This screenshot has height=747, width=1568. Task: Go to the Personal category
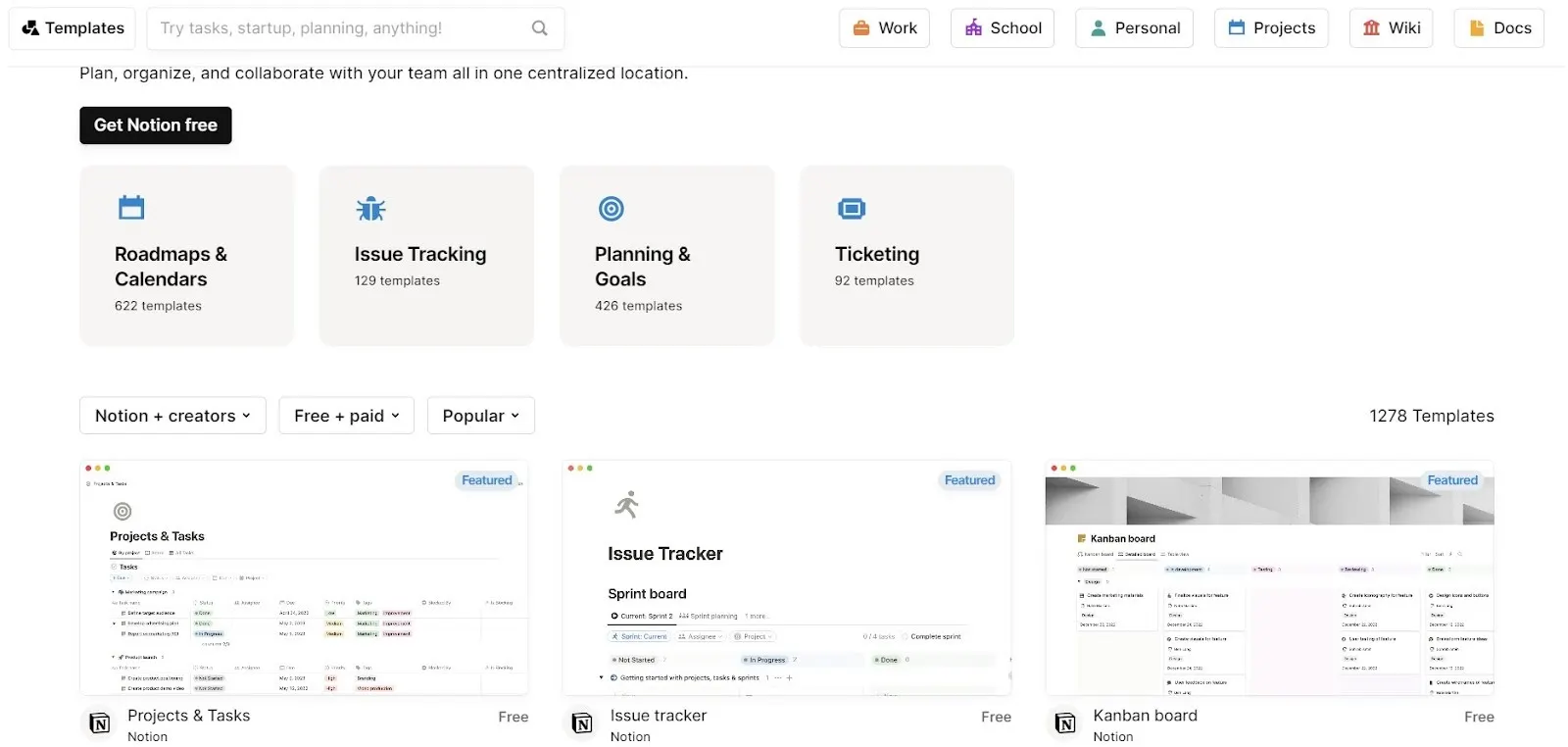coord(1135,28)
